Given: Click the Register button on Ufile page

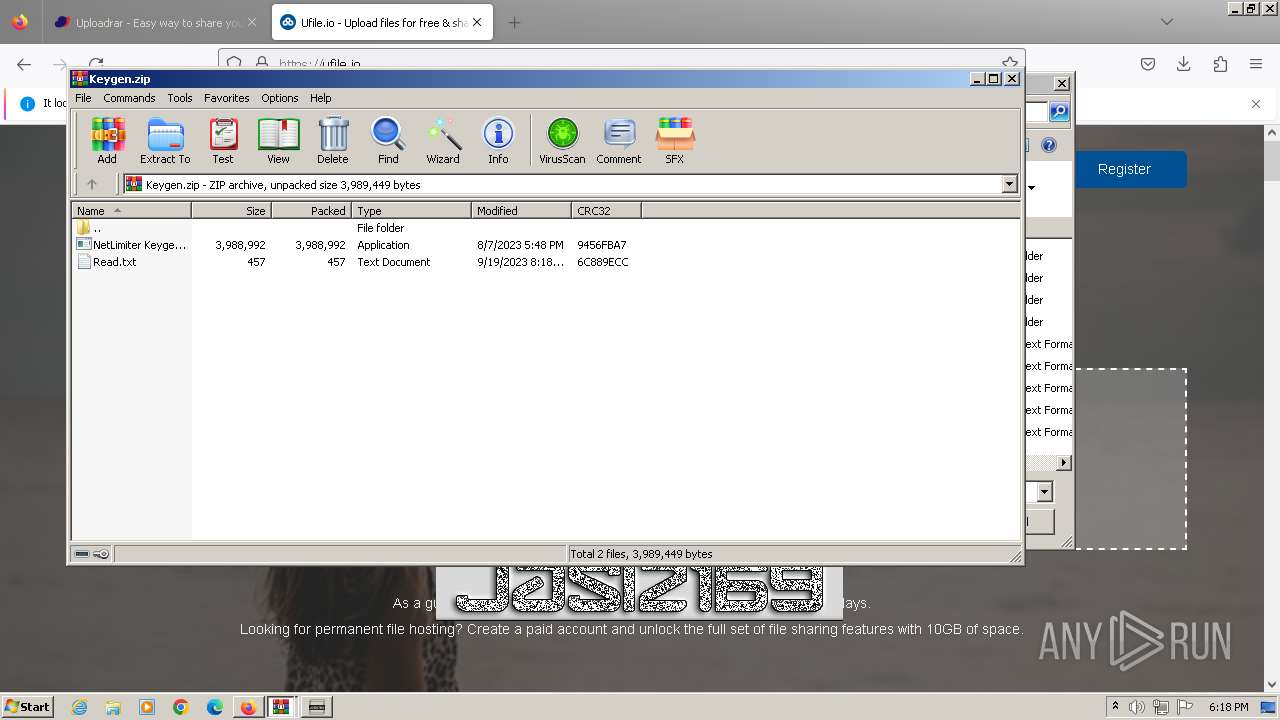Looking at the screenshot, I should (x=1125, y=169).
